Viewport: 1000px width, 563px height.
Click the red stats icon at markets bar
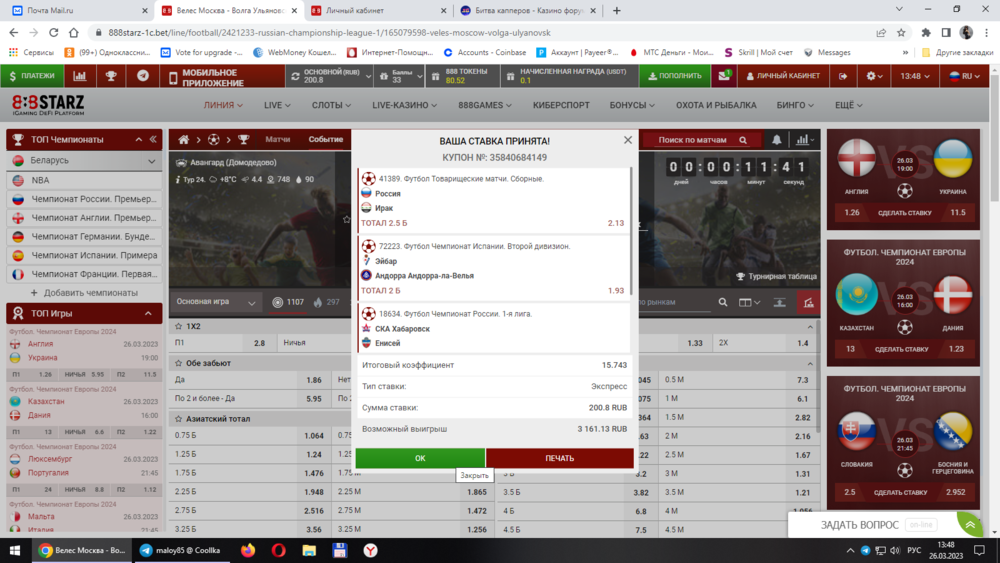(808, 302)
